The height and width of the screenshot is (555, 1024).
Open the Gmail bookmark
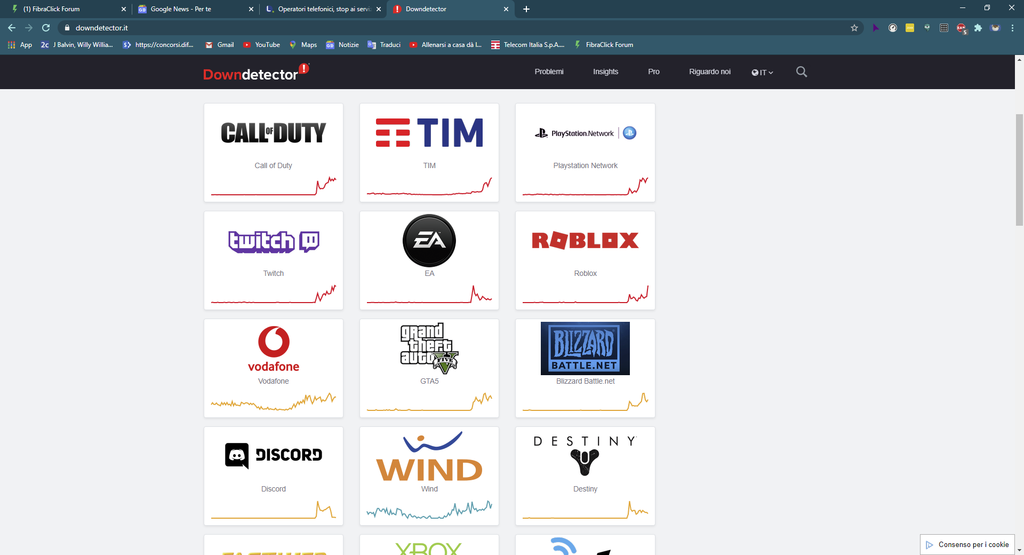tap(219, 45)
